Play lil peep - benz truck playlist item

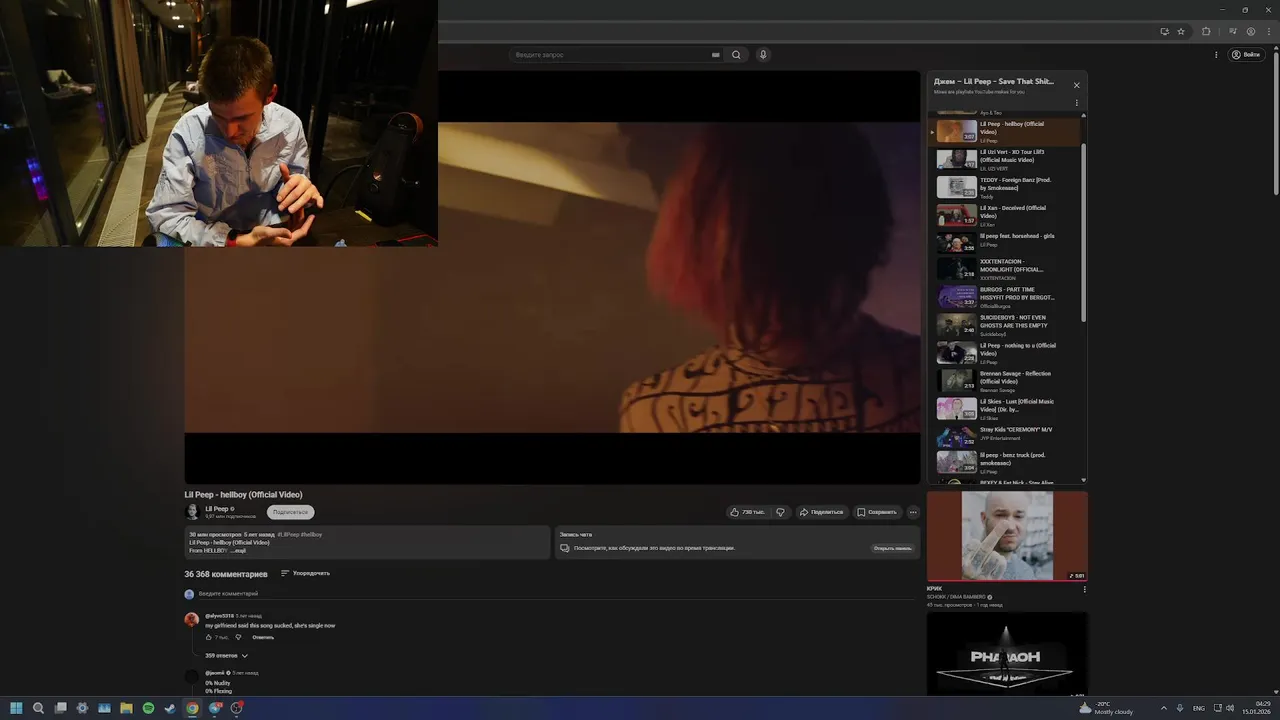pos(1004,463)
